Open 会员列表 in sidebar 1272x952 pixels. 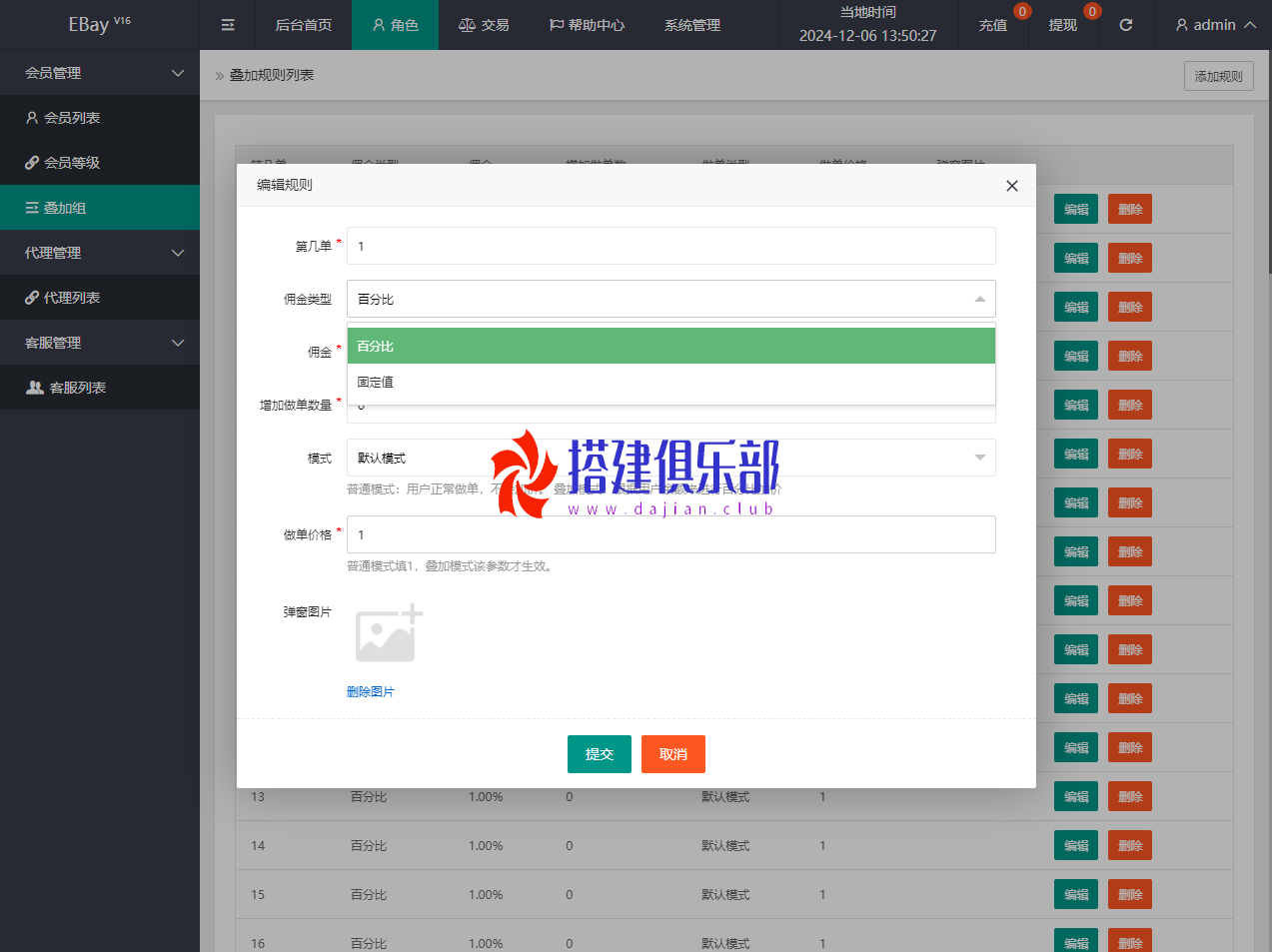pos(100,118)
